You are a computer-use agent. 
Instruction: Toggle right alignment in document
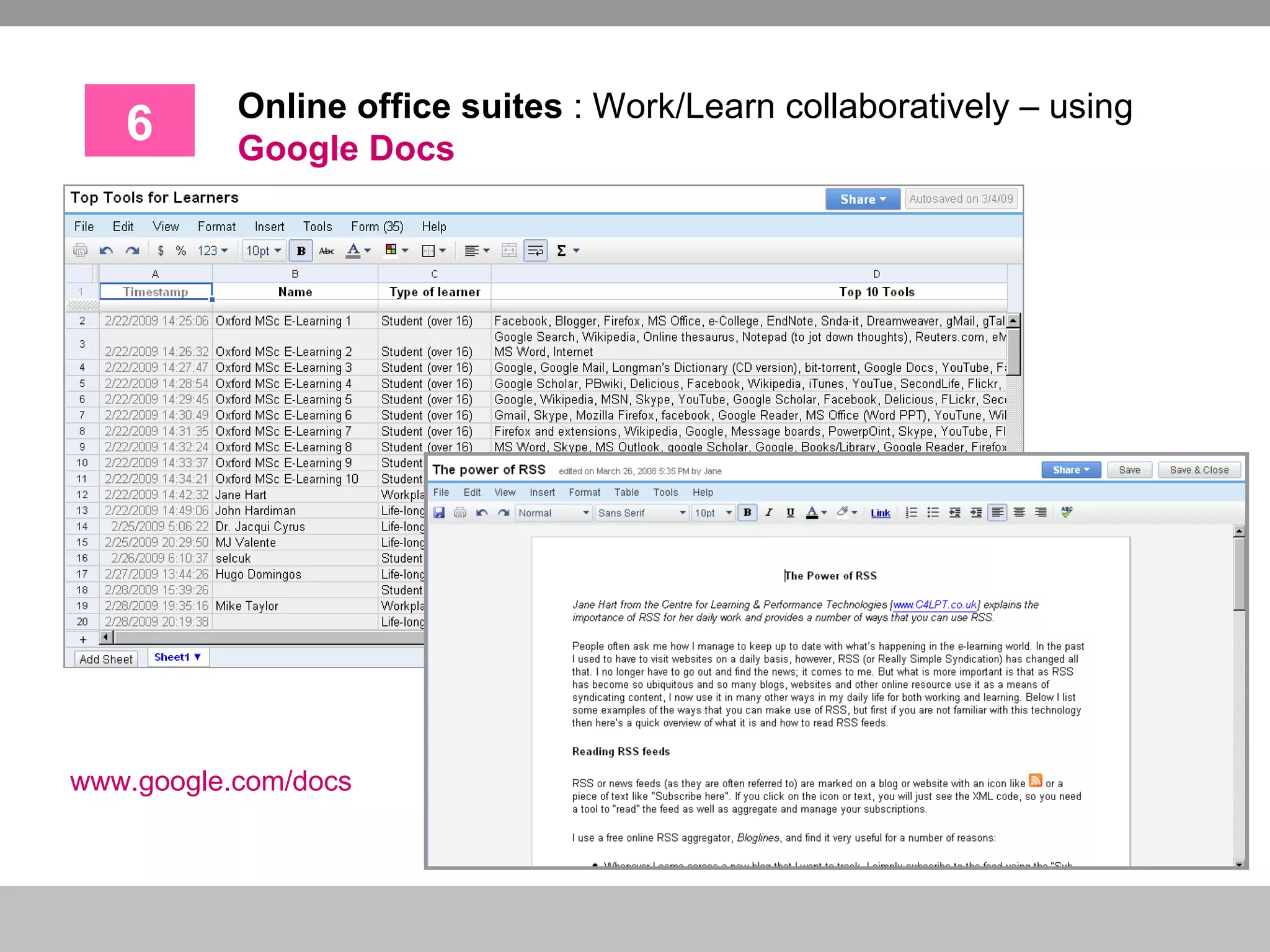(1041, 513)
